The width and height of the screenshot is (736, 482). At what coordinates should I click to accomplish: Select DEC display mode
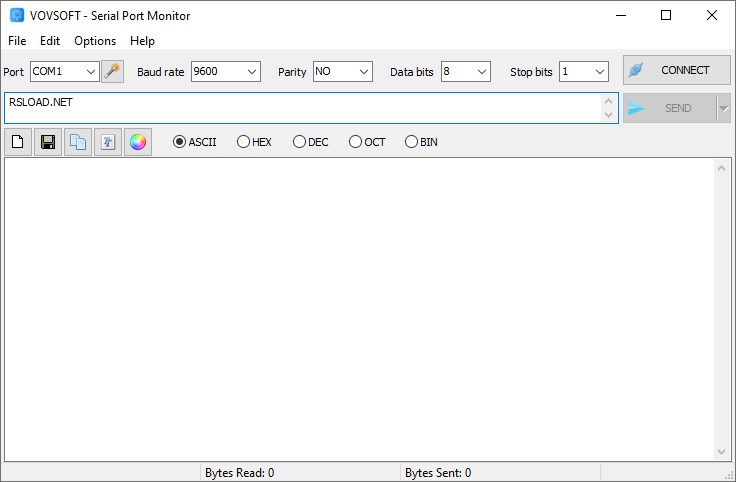point(310,142)
